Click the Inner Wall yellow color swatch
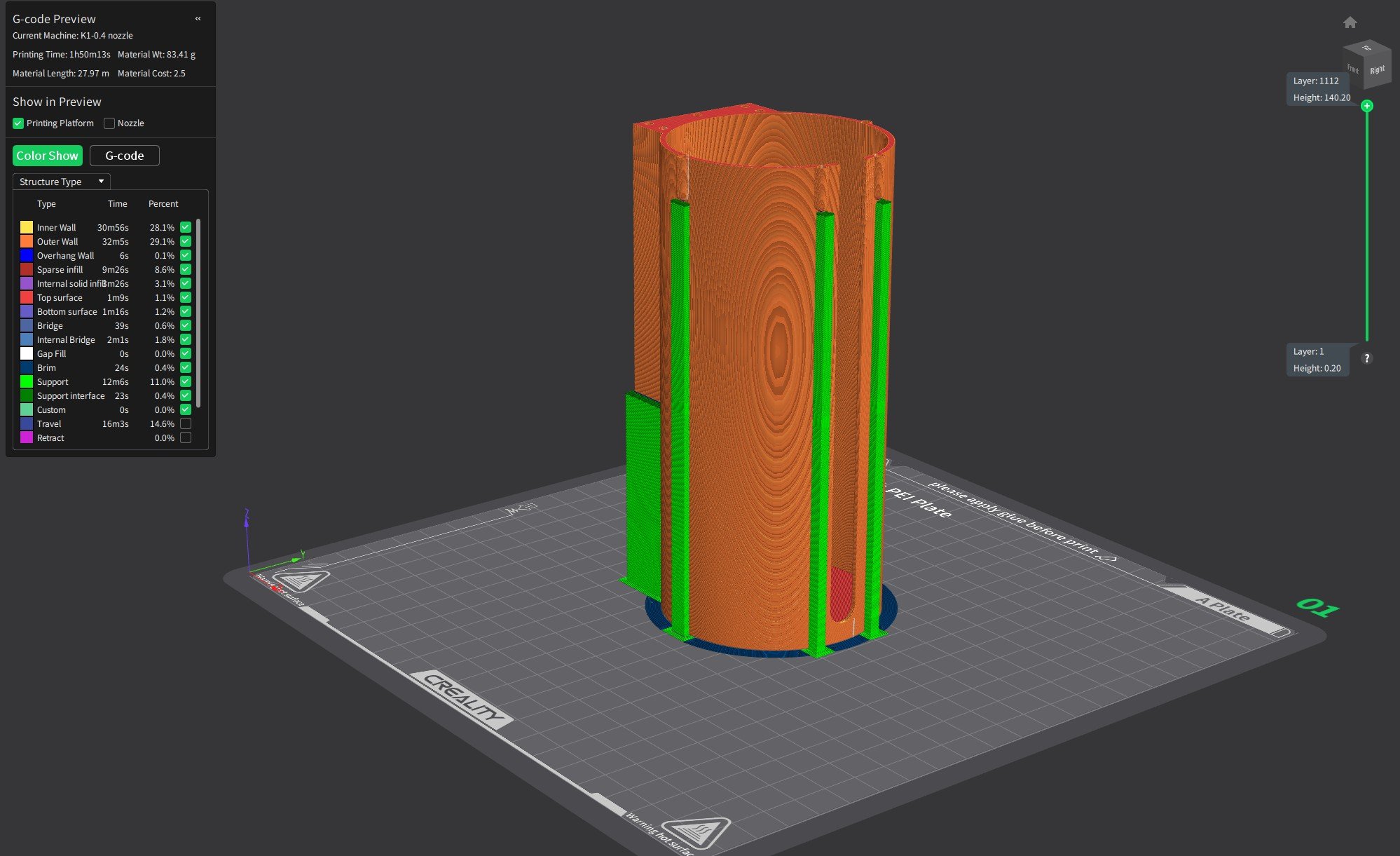The width and height of the screenshot is (1400, 856). [27, 227]
